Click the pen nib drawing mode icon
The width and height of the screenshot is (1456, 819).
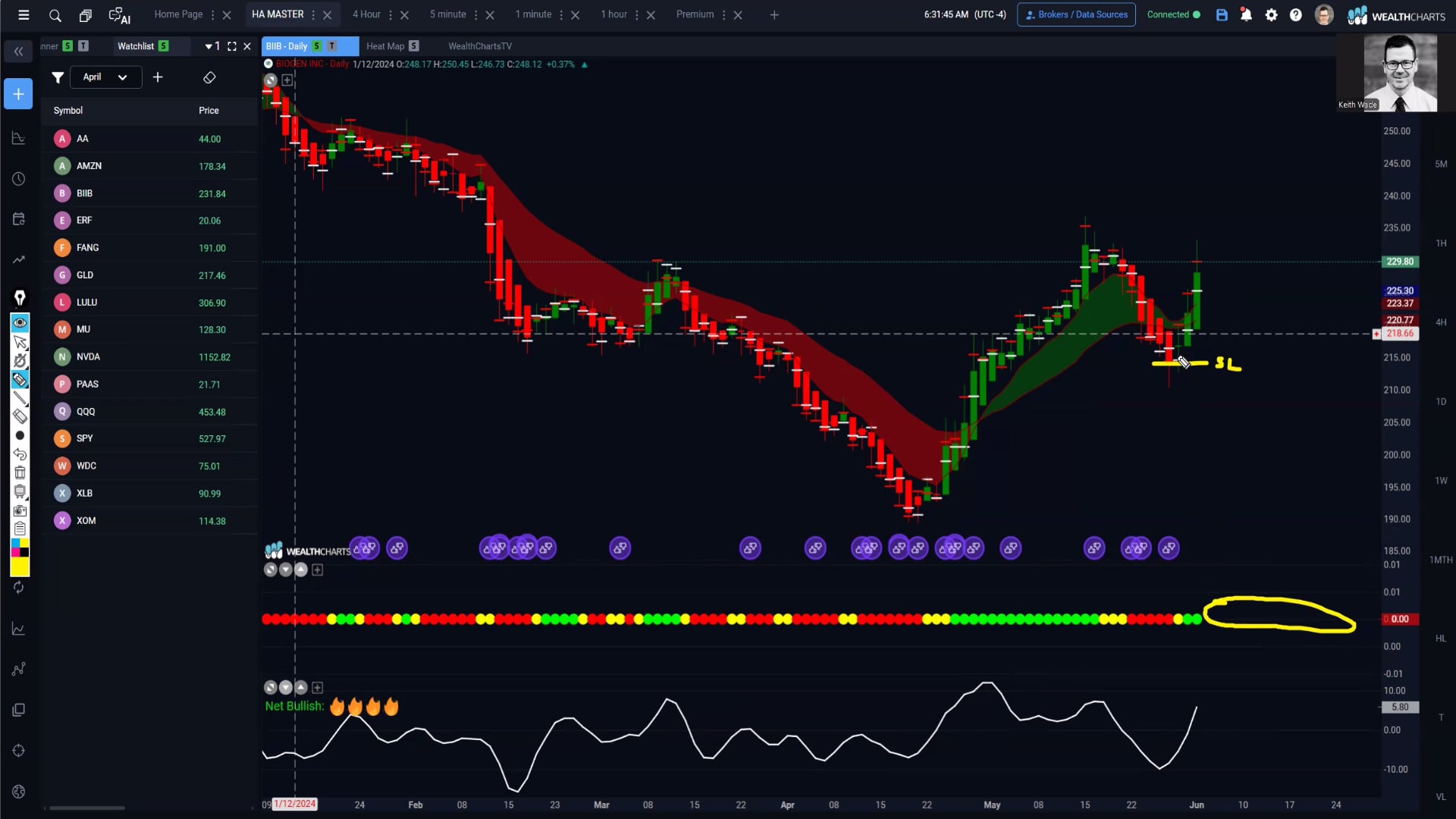[20, 298]
